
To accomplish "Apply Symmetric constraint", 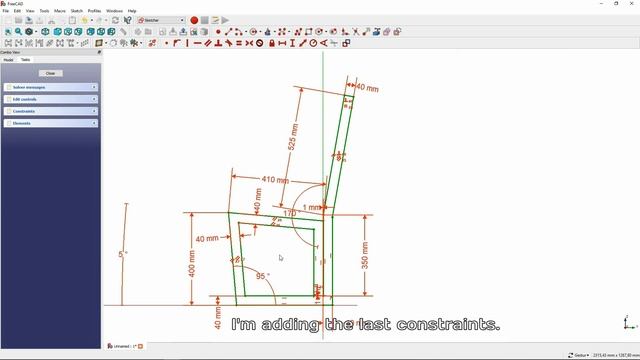I will (249, 43).
